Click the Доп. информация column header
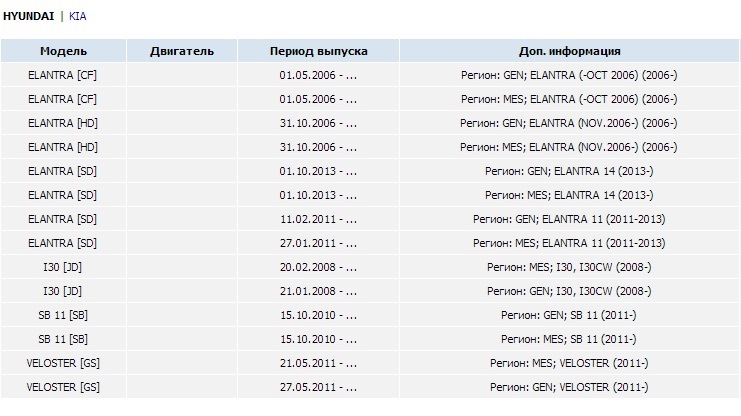Viewport: 741px width, 416px height. (x=569, y=51)
